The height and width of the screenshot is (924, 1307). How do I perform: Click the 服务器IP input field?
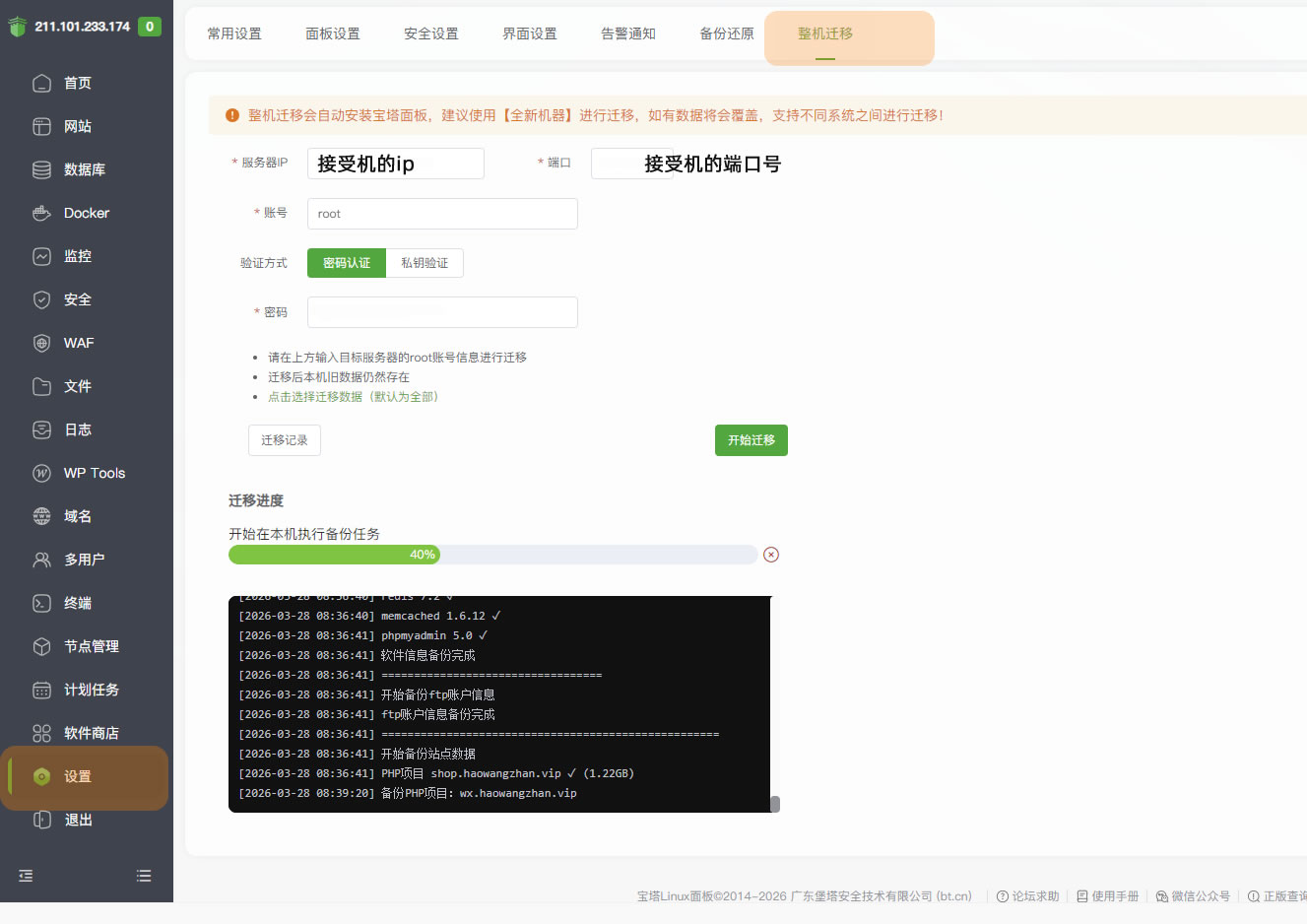coord(394,164)
